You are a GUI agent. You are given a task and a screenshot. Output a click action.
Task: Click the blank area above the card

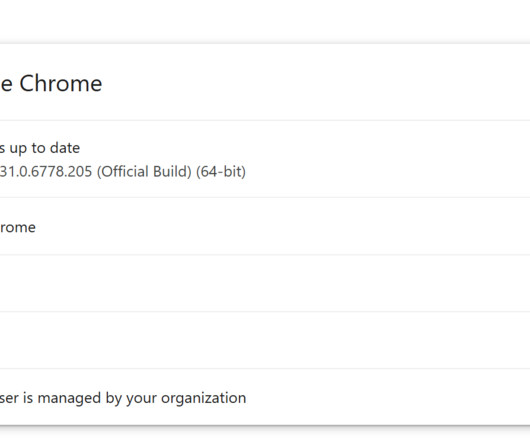pyautogui.click(x=265, y=21)
